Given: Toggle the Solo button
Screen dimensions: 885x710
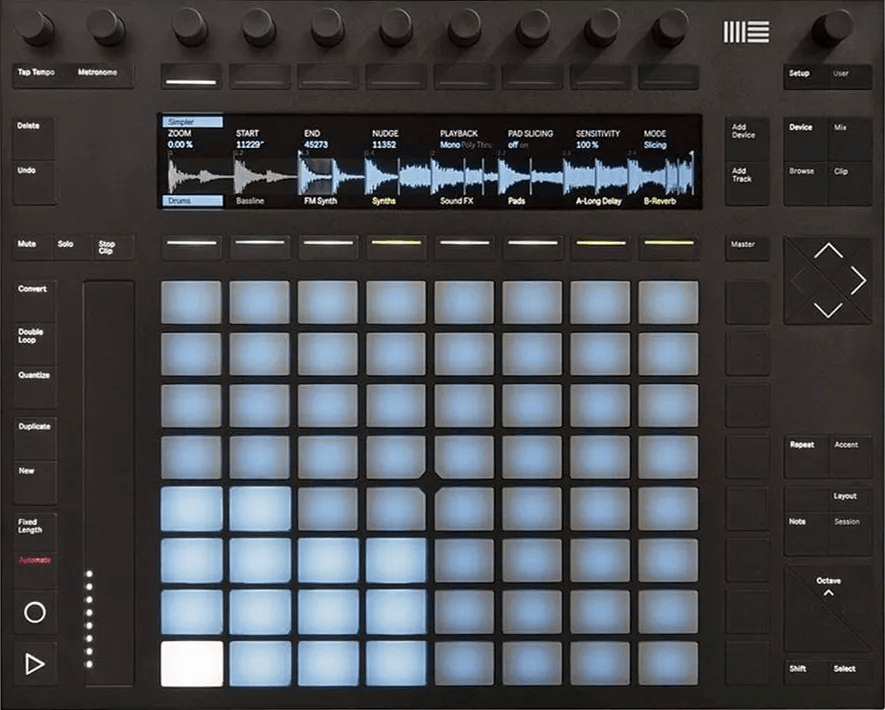Looking at the screenshot, I should [68, 246].
